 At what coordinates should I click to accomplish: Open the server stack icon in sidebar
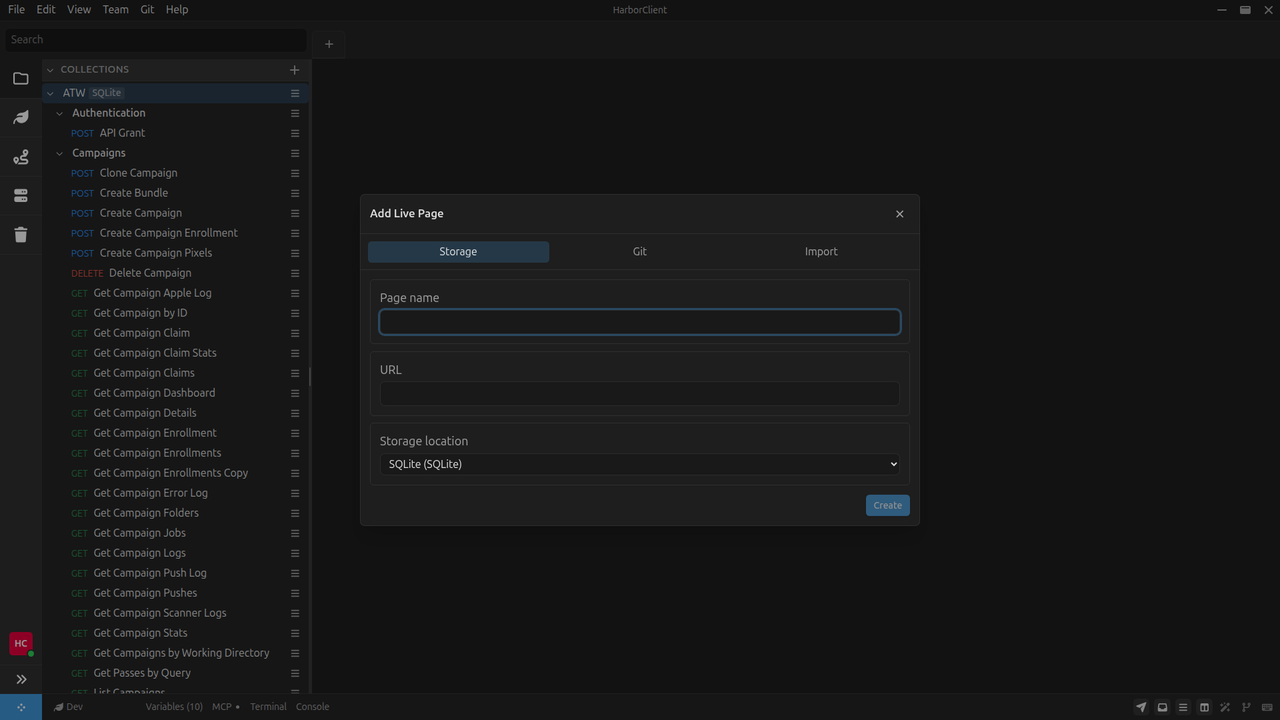(x=20, y=196)
